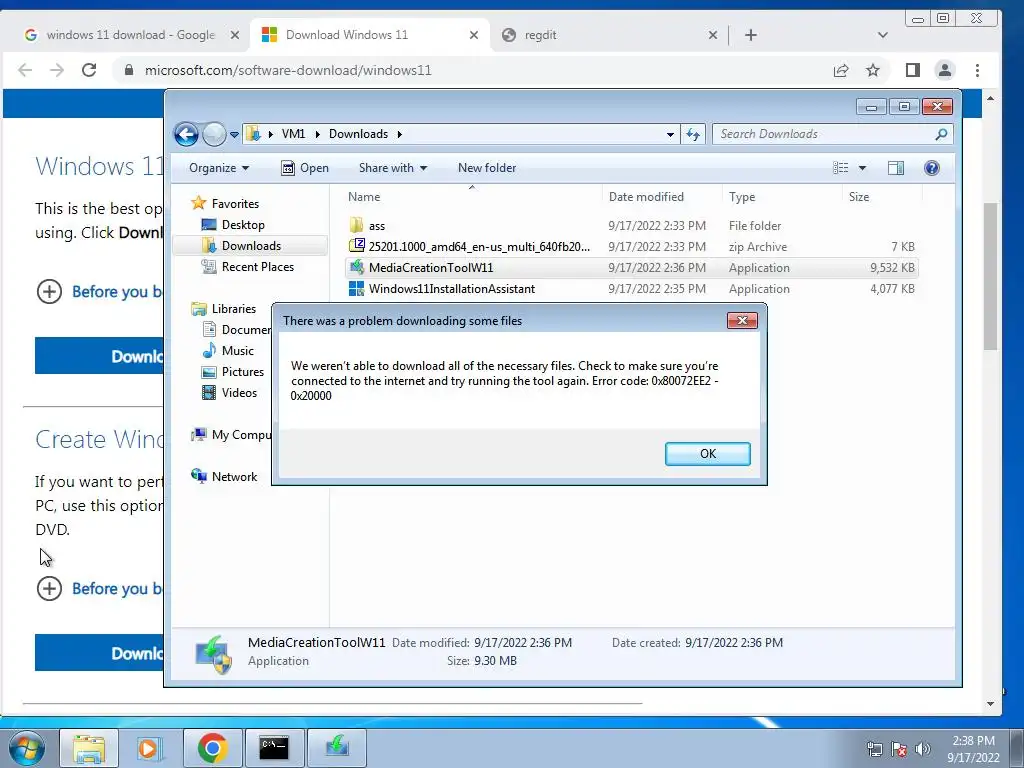Open the Windows Start button
This screenshot has width=1024, height=768.
pos(27,748)
